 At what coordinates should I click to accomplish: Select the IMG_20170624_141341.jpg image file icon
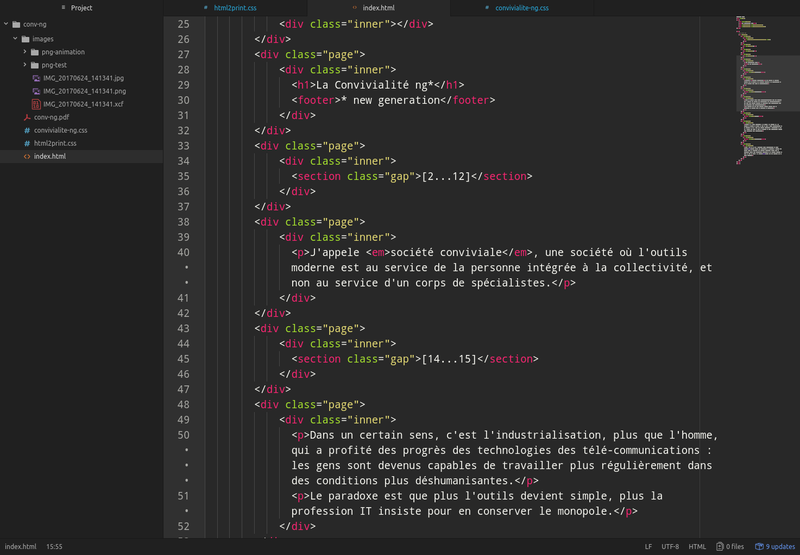pyautogui.click(x=36, y=78)
